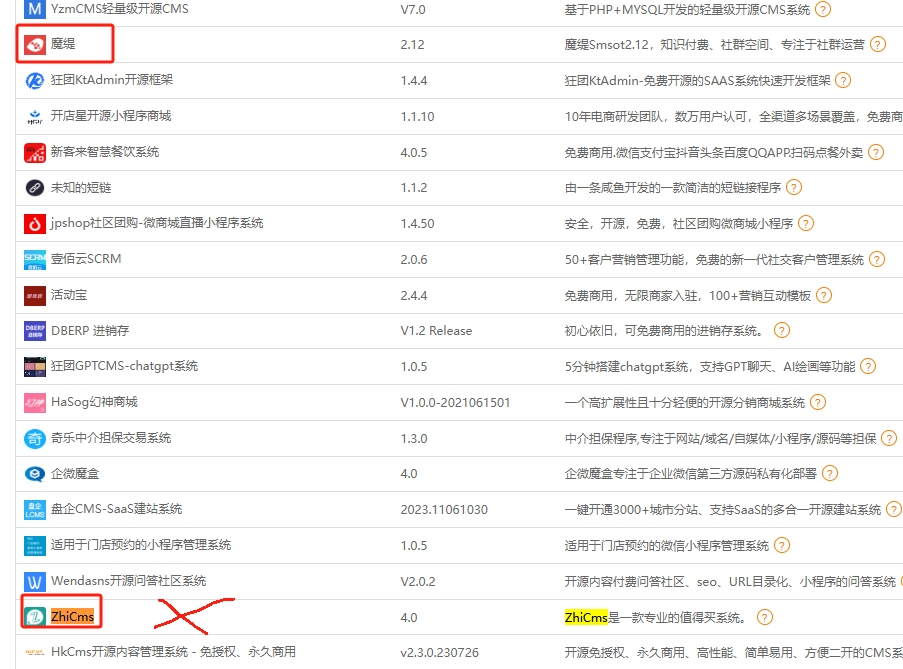Open help icon for ZhiCms description
The height and width of the screenshot is (669, 903).
point(764,617)
